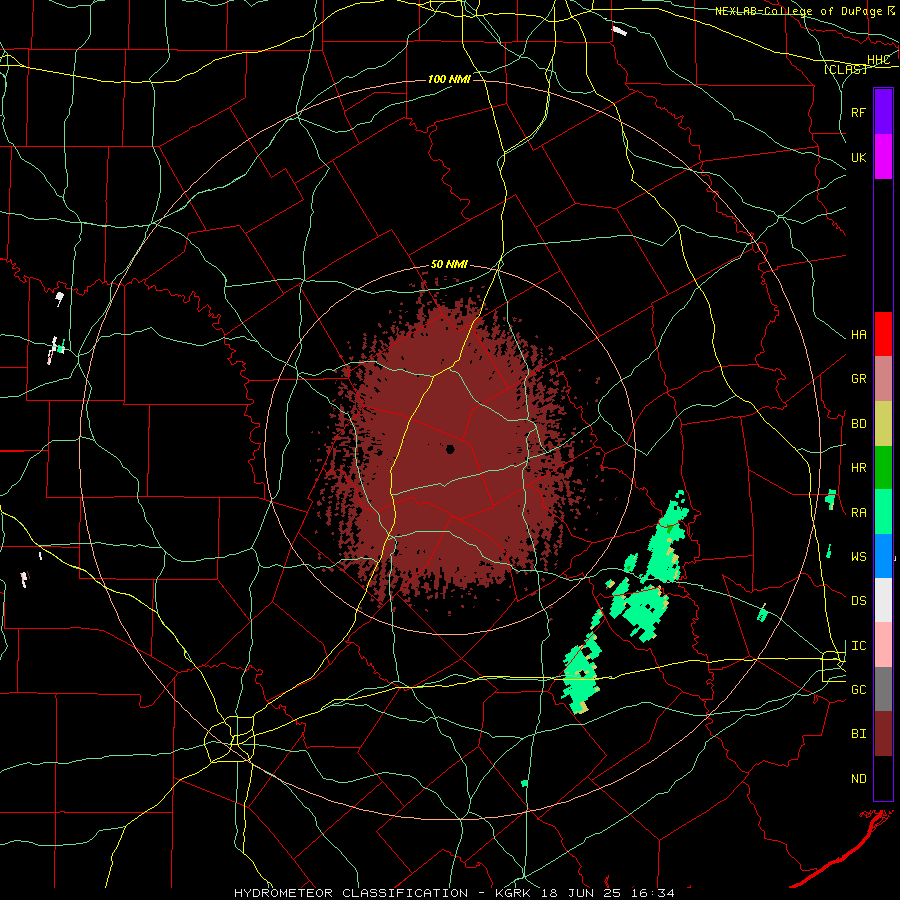The width and height of the screenshot is (900, 900).
Task: Click the 'BD' legend label
Action: coord(858,424)
